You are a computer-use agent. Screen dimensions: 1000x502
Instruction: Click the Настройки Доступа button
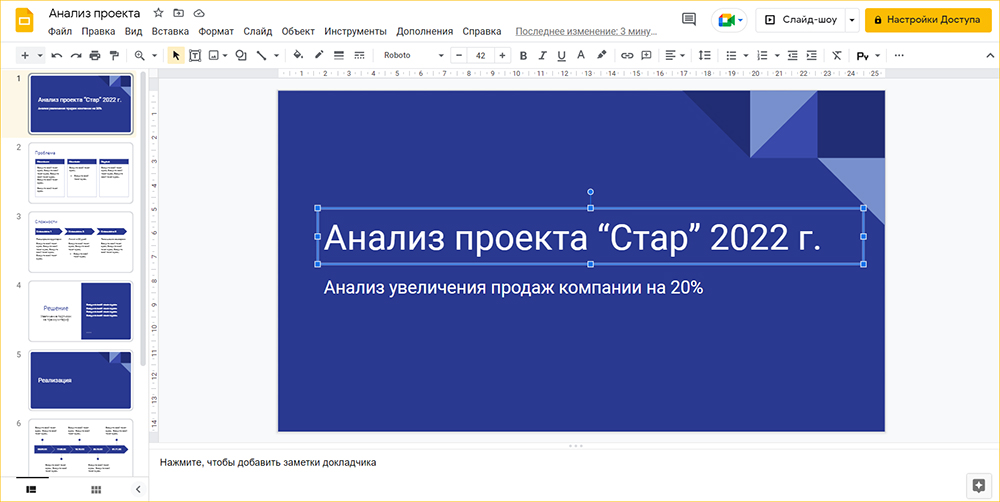(x=927, y=20)
